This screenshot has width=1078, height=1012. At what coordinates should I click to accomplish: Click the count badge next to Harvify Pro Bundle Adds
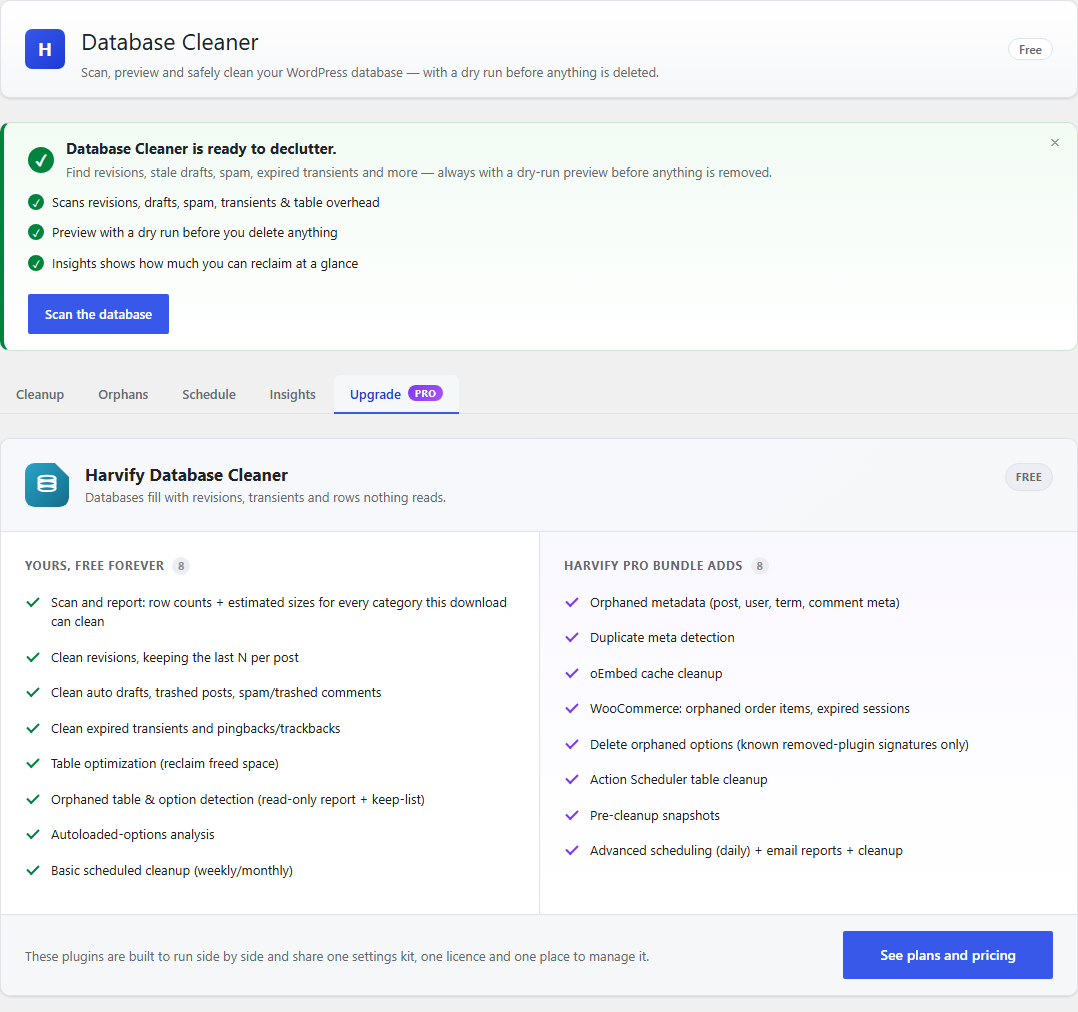pos(759,566)
